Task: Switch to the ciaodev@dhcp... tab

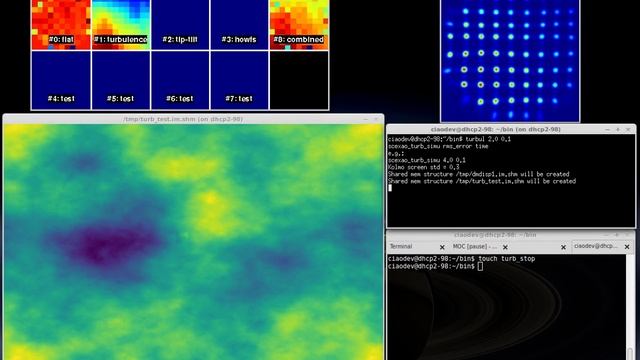Action: pyautogui.click(x=602, y=246)
